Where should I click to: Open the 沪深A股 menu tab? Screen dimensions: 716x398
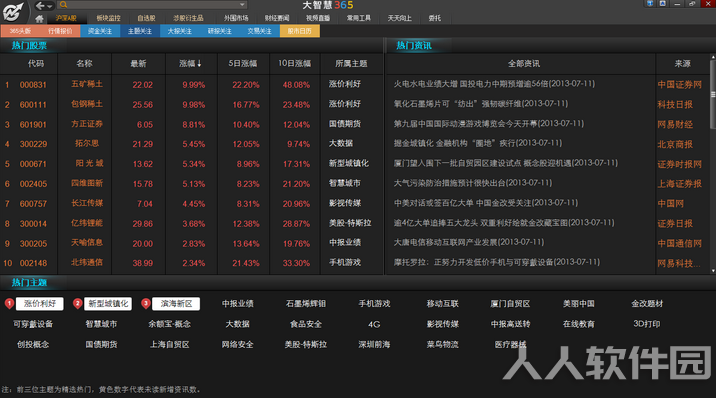pos(66,18)
